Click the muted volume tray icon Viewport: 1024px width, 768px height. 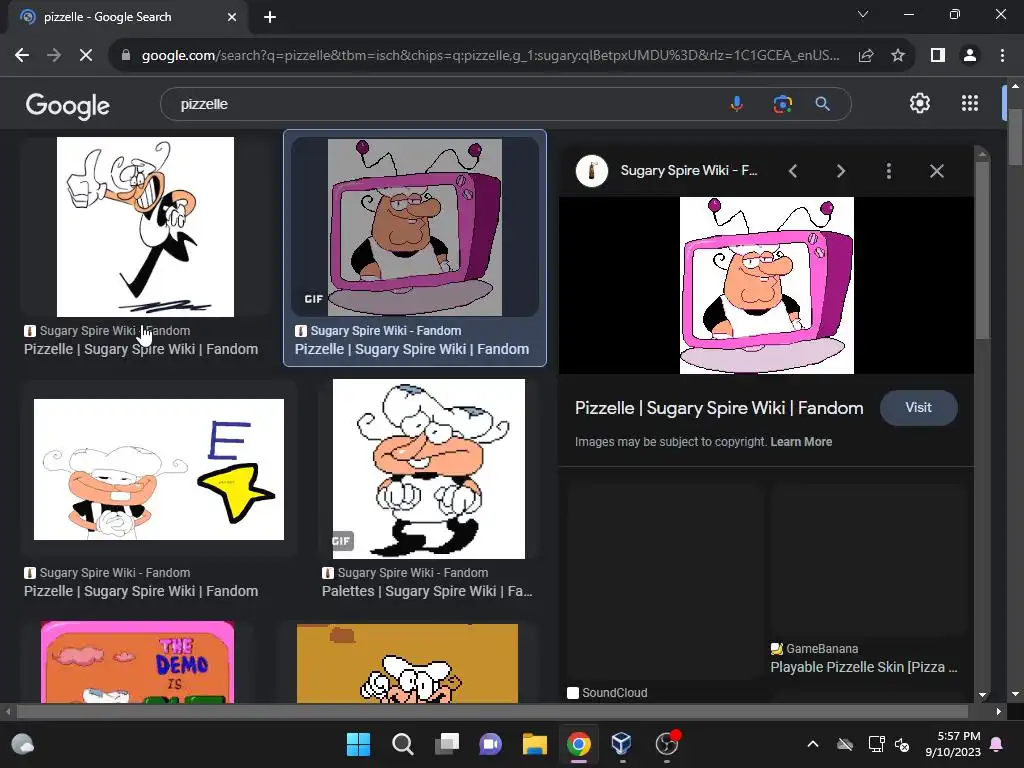click(902, 744)
